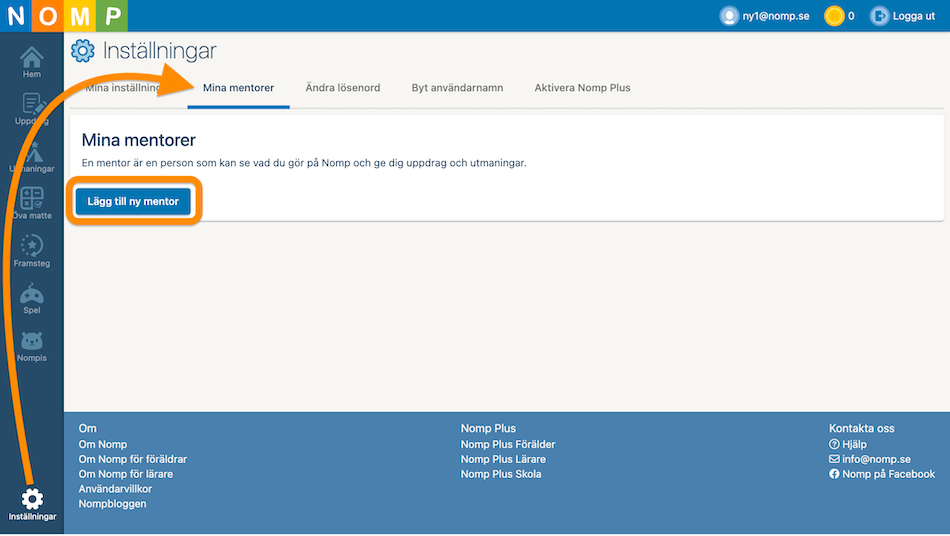Click Lägg till ny mentor button
Image resolution: width=950 pixels, height=536 pixels.
click(x=133, y=201)
